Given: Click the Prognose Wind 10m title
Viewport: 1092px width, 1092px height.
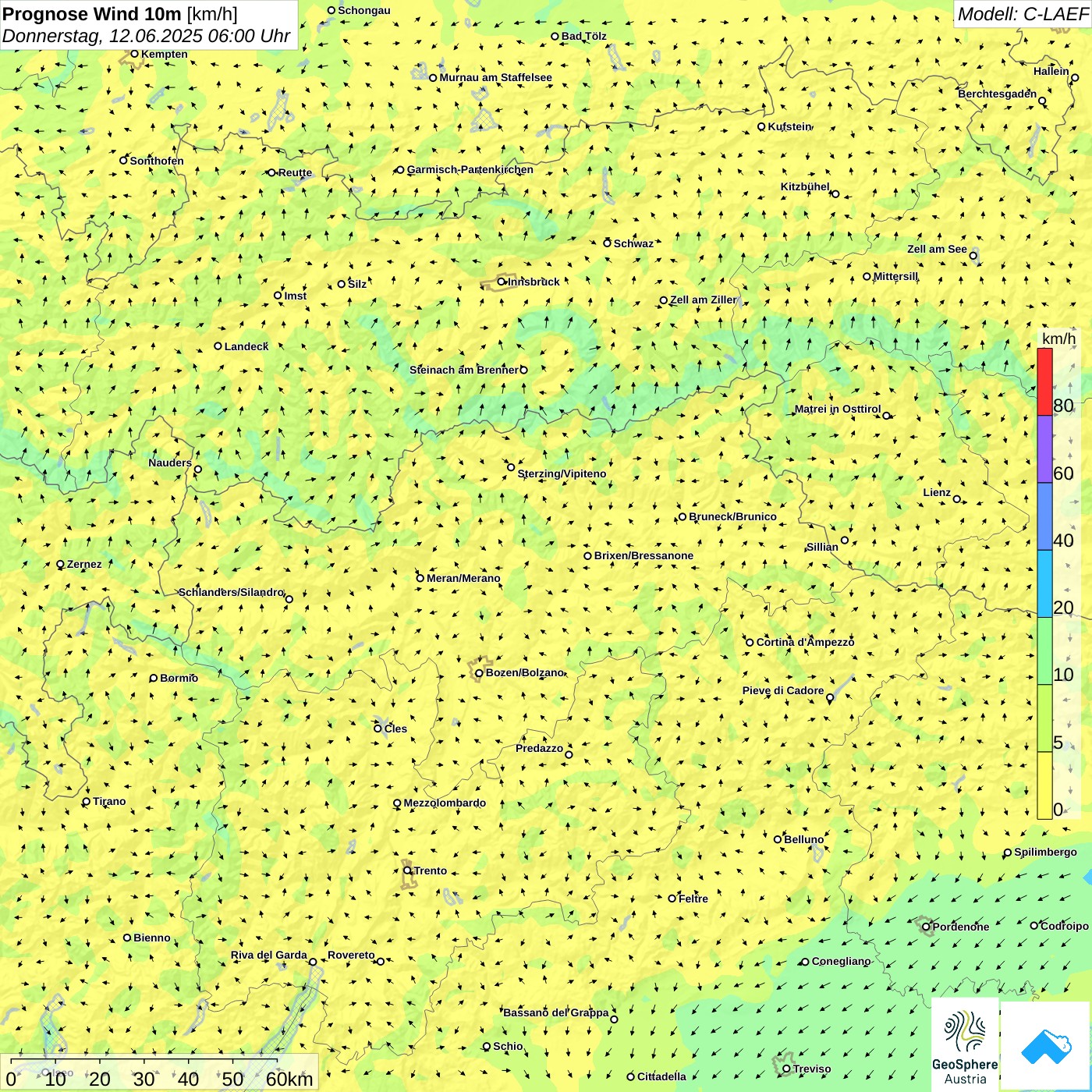Looking at the screenshot, I should (91, 13).
